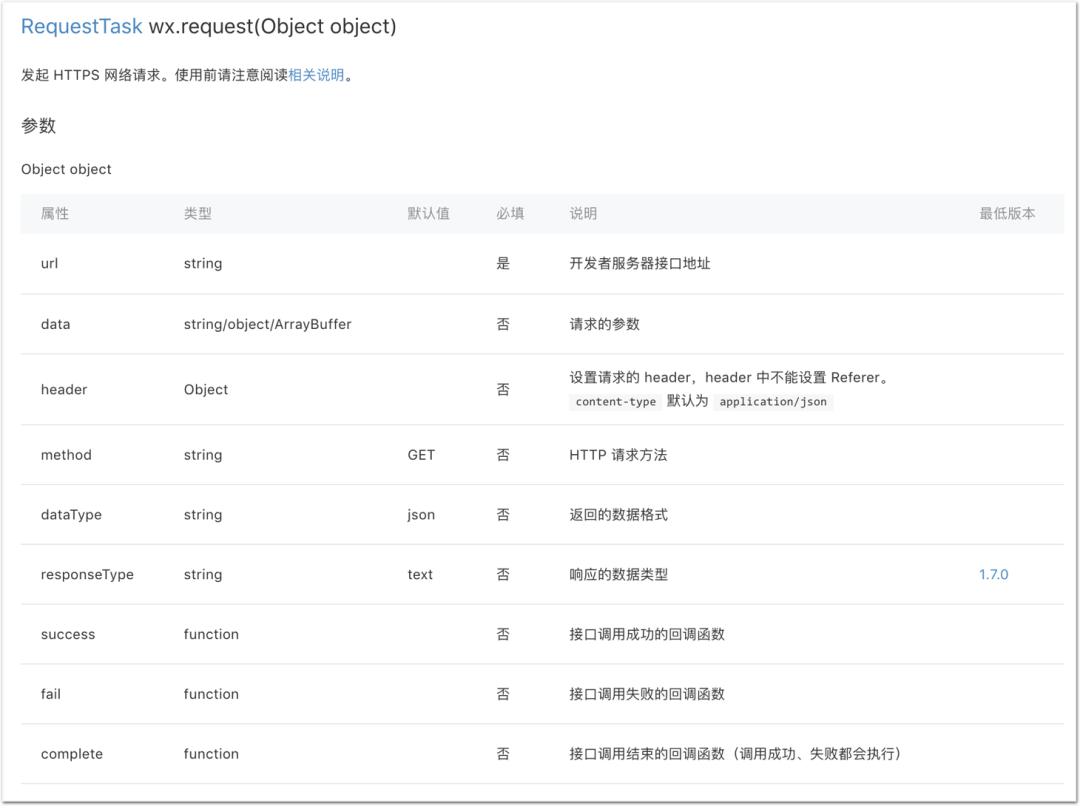Screen dimensions: 1080x806
Task: Open the 1.7.0 version link for responseType
Action: click(992, 574)
